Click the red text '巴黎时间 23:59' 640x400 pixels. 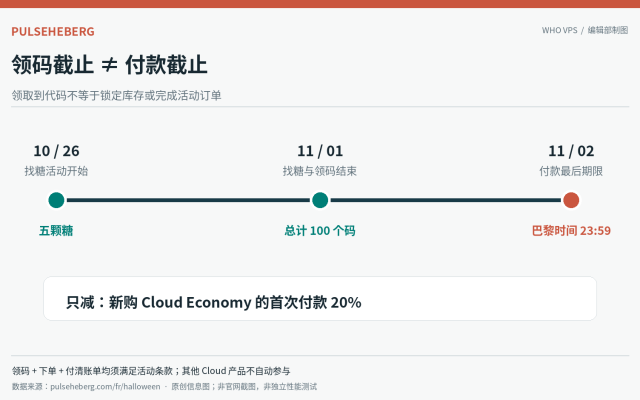(571, 231)
